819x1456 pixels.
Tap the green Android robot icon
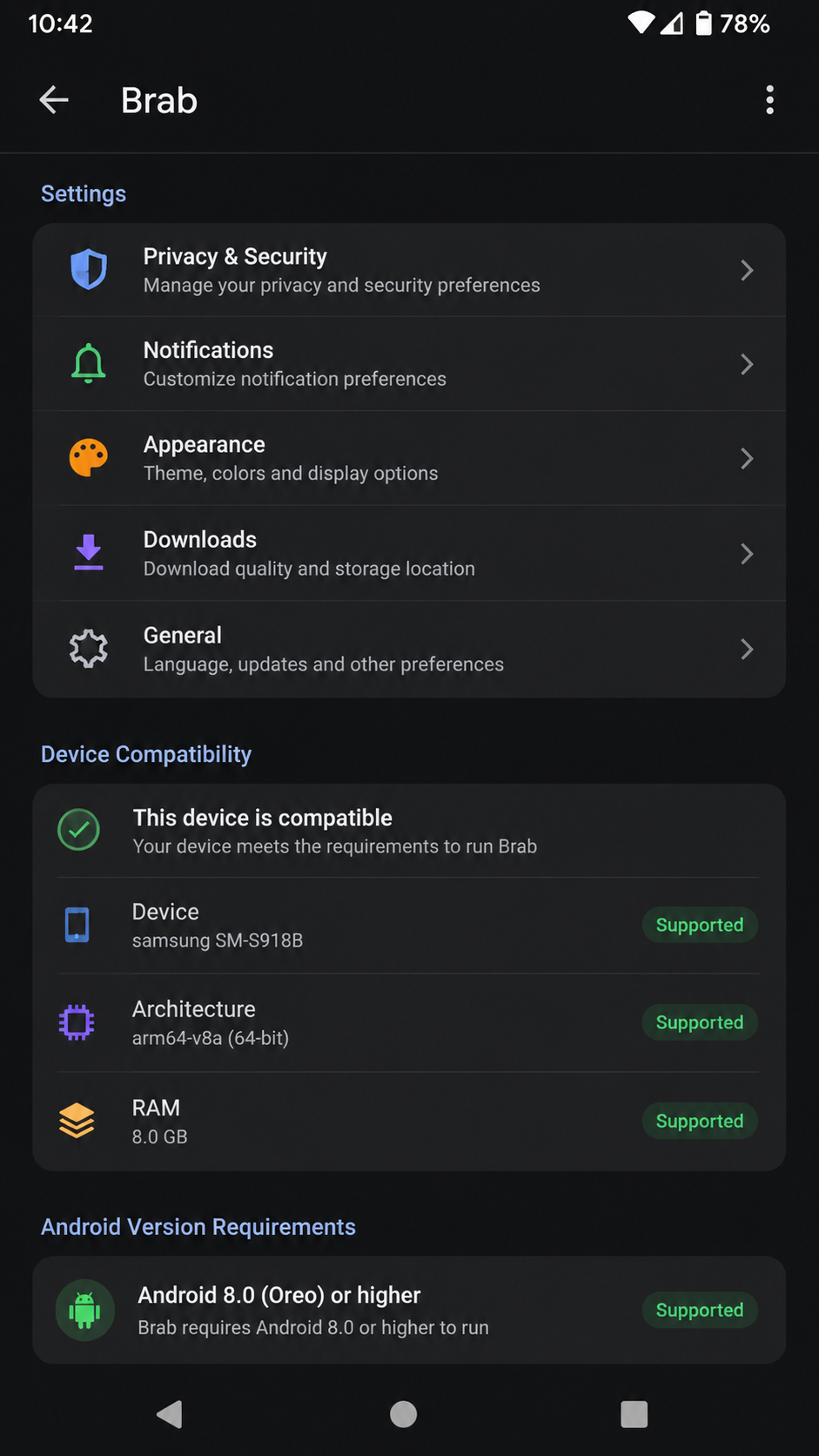(84, 1310)
